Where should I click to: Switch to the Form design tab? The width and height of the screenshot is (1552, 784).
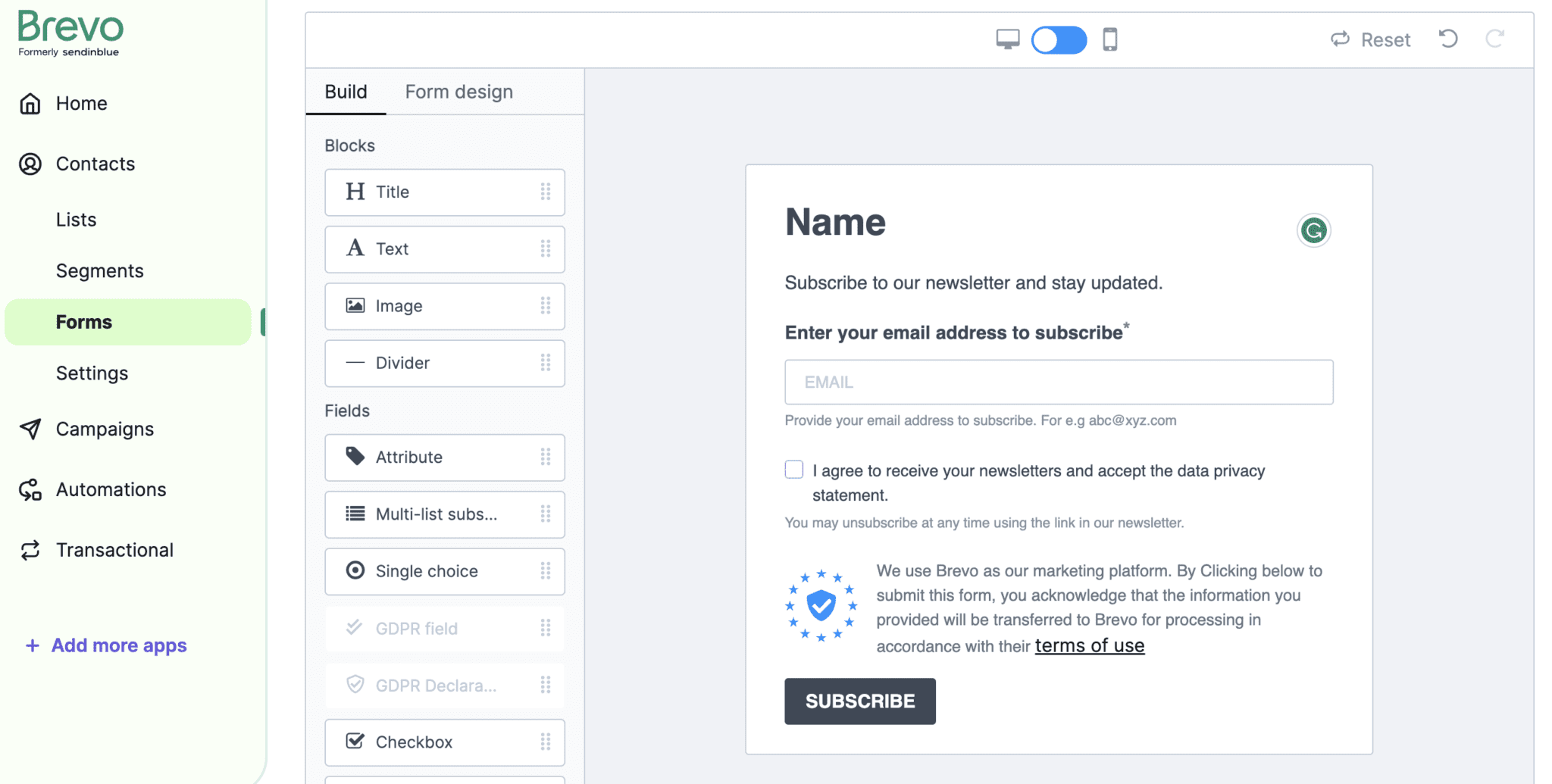[458, 92]
